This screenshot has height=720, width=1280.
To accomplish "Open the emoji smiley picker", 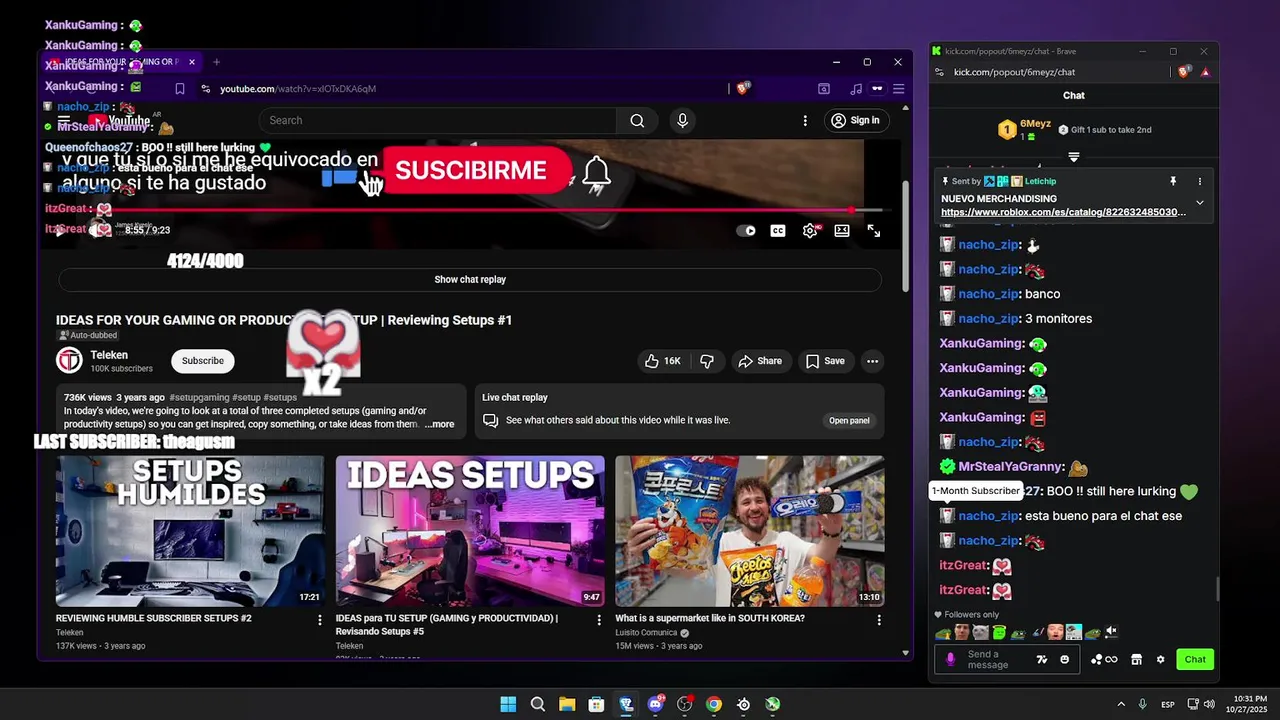I will (x=1064, y=660).
